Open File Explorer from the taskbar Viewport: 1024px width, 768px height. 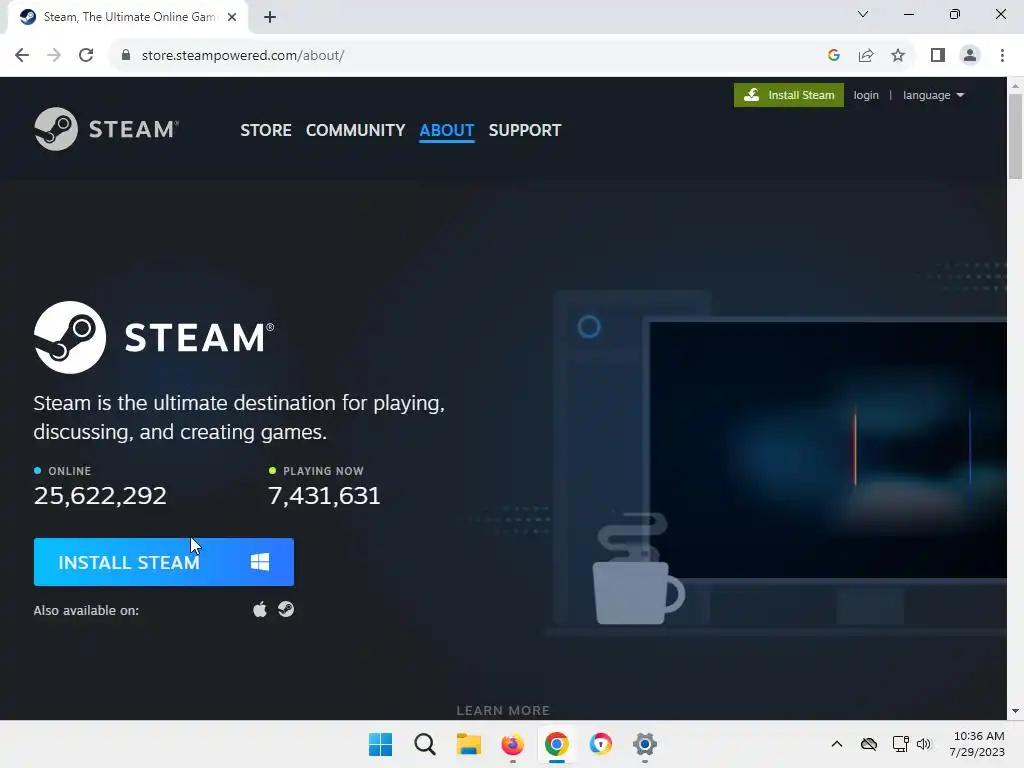coord(468,744)
